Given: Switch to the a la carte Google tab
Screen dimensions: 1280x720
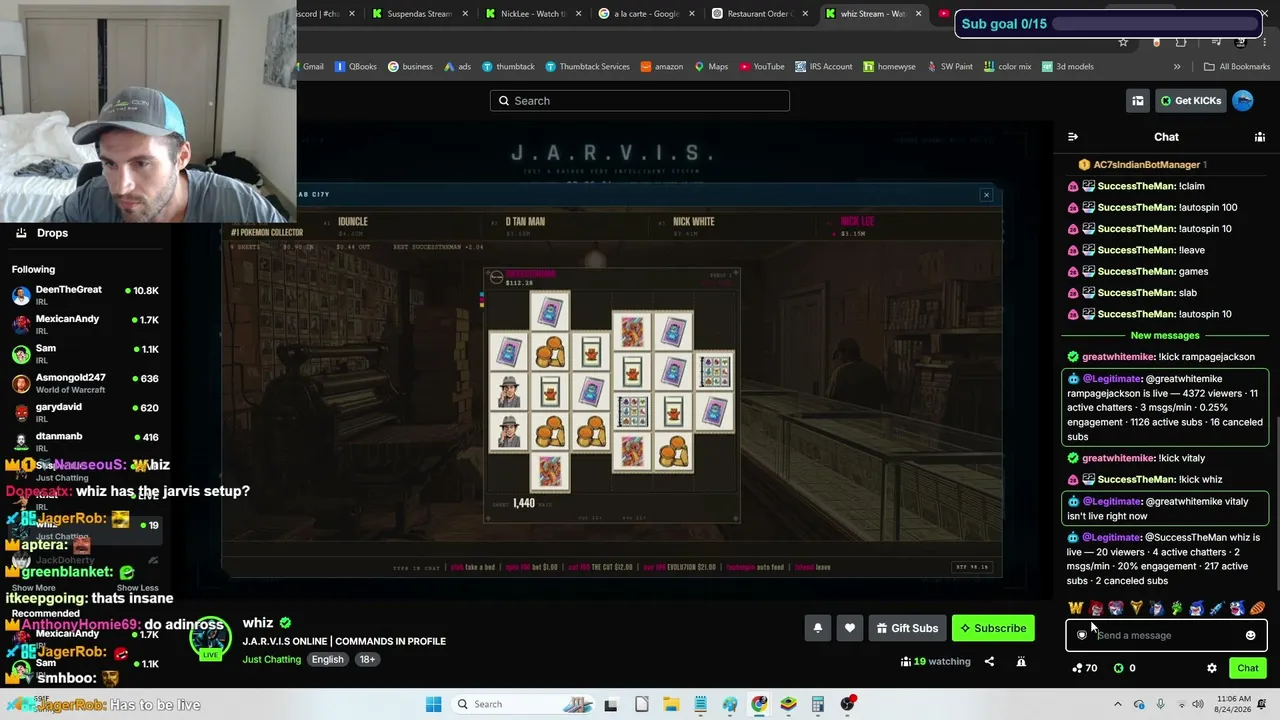Looking at the screenshot, I should click(646, 14).
